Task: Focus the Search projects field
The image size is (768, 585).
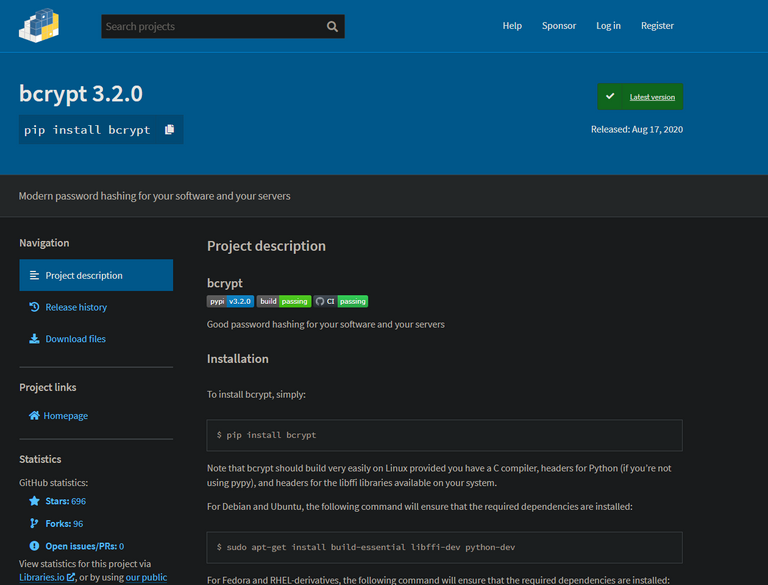Action: tap(223, 26)
